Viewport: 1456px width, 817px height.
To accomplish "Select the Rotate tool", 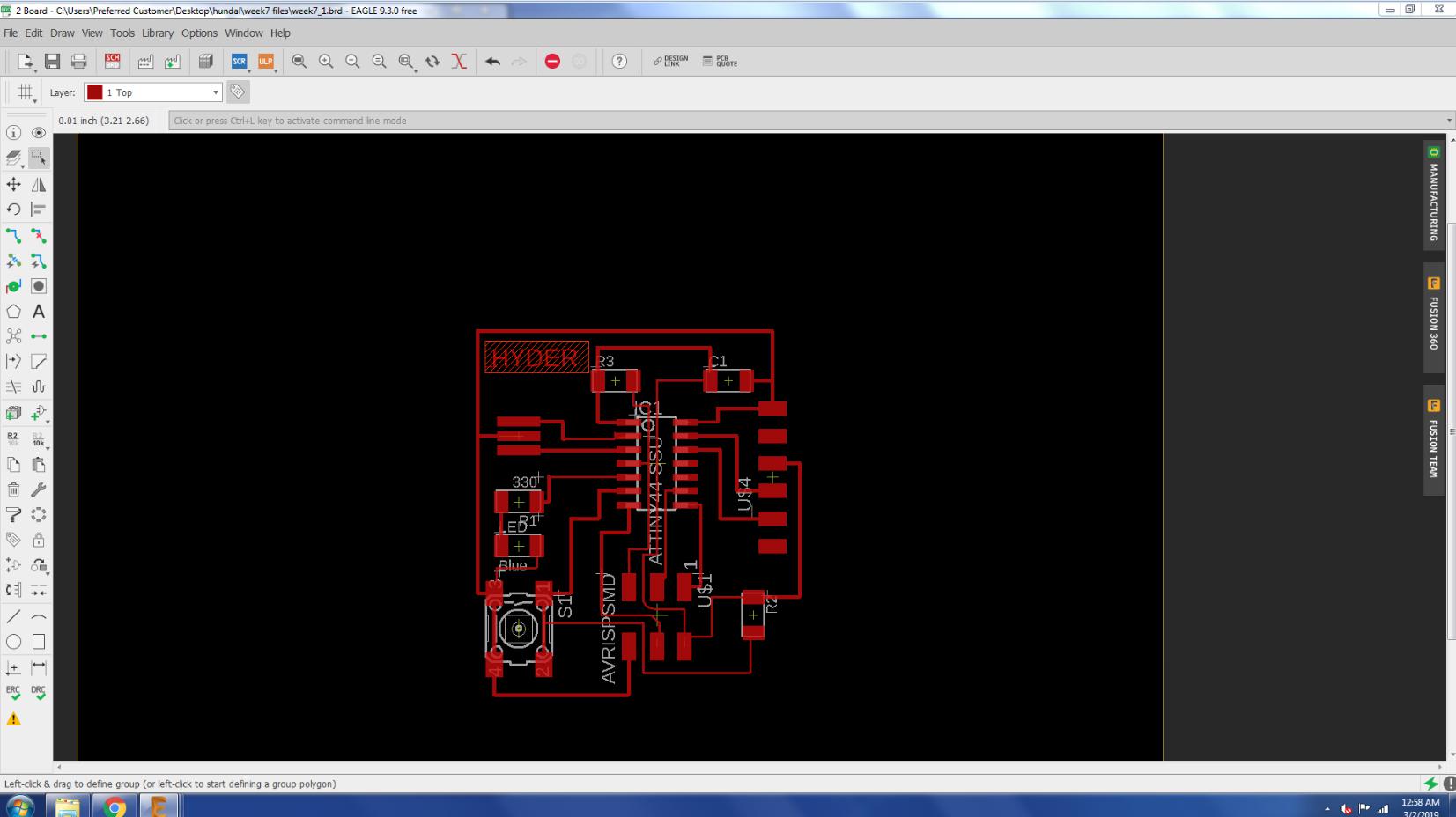I will (14, 210).
